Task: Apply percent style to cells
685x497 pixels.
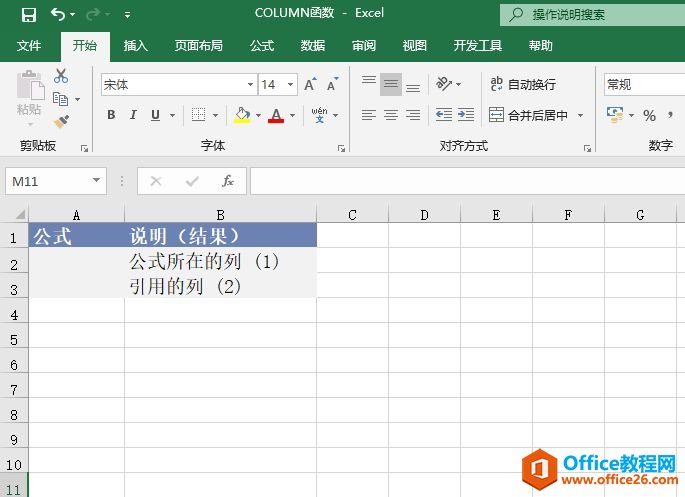Action: 649,115
